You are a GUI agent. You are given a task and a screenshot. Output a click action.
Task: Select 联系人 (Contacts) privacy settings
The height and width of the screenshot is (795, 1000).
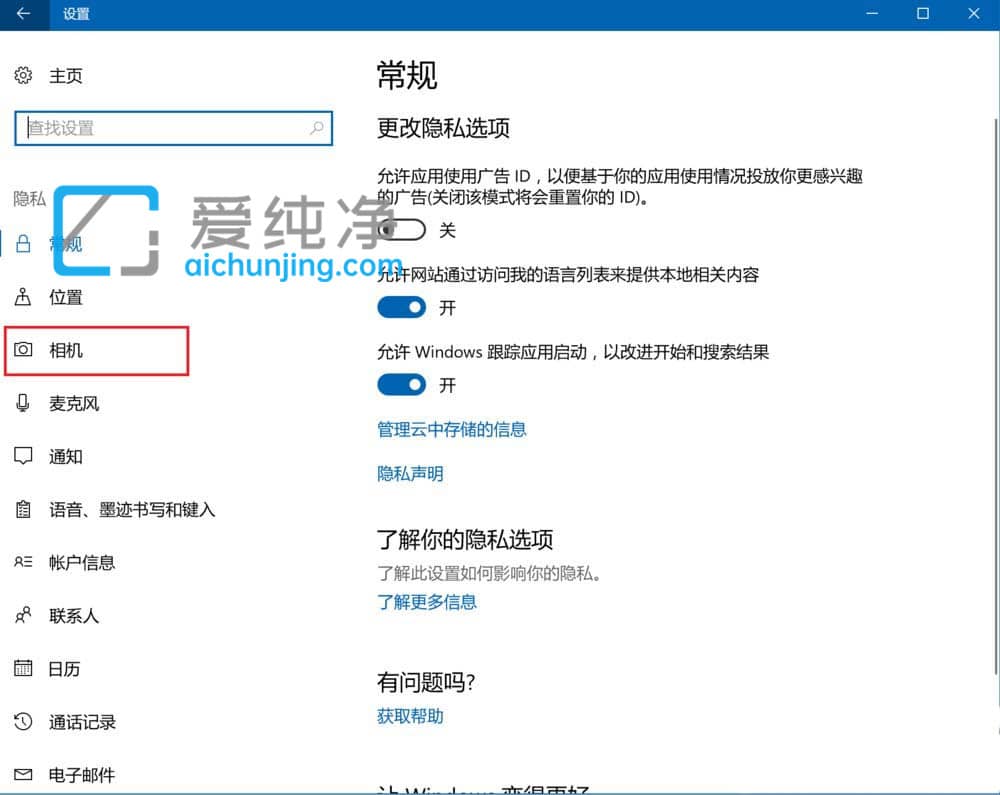[x=74, y=615]
